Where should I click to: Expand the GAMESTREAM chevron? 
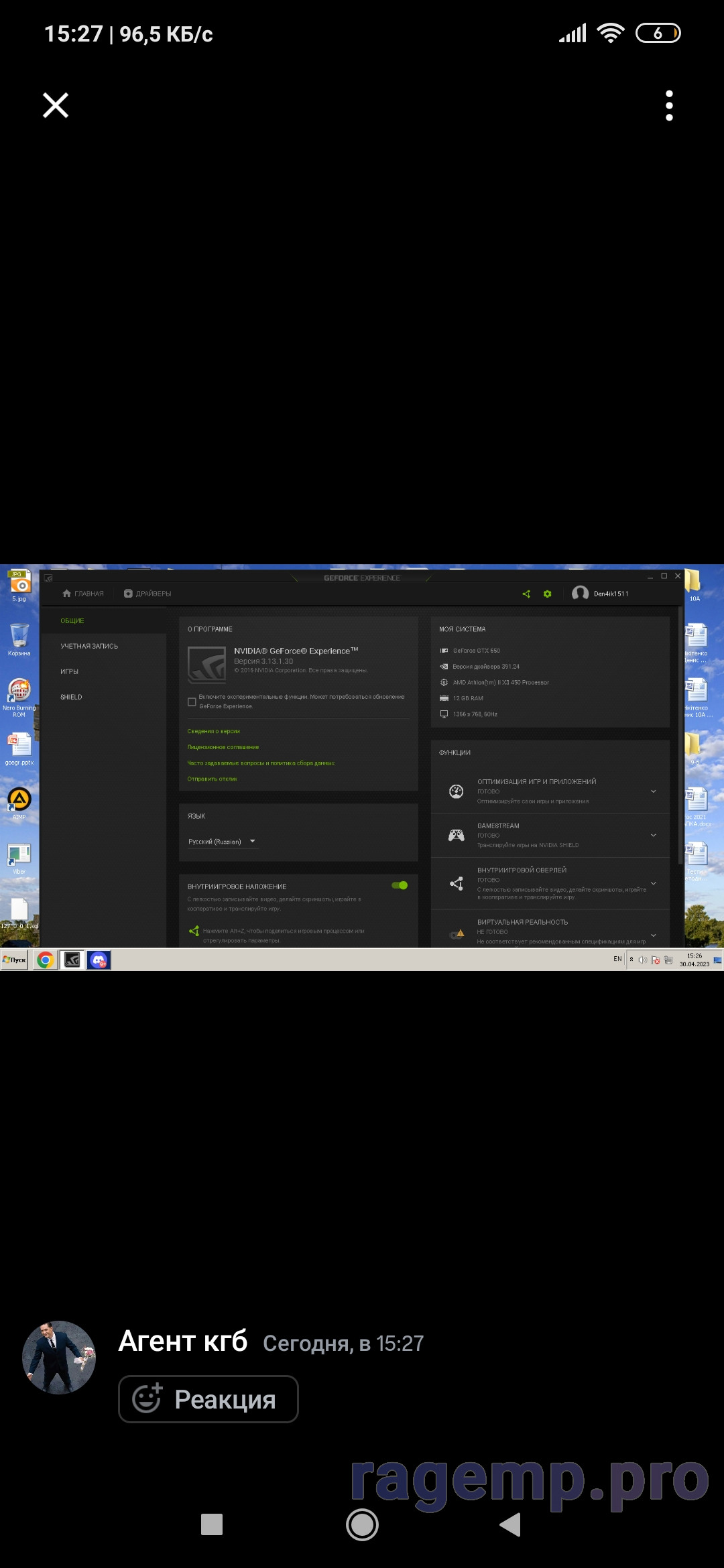pos(654,836)
